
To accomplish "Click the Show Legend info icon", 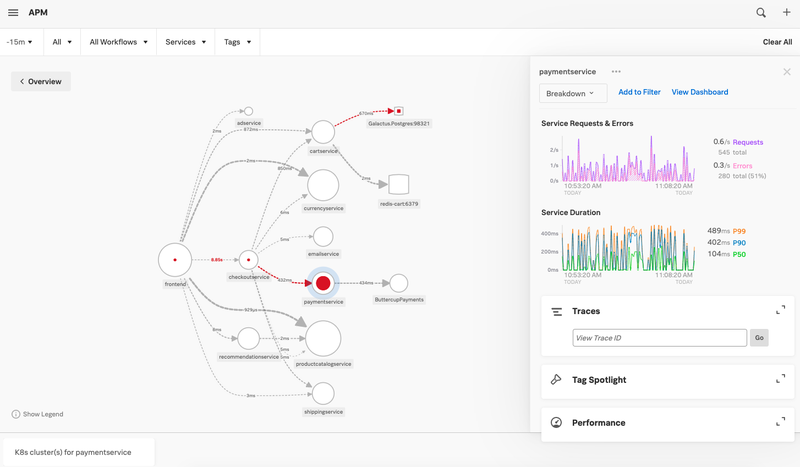I will click(16, 414).
